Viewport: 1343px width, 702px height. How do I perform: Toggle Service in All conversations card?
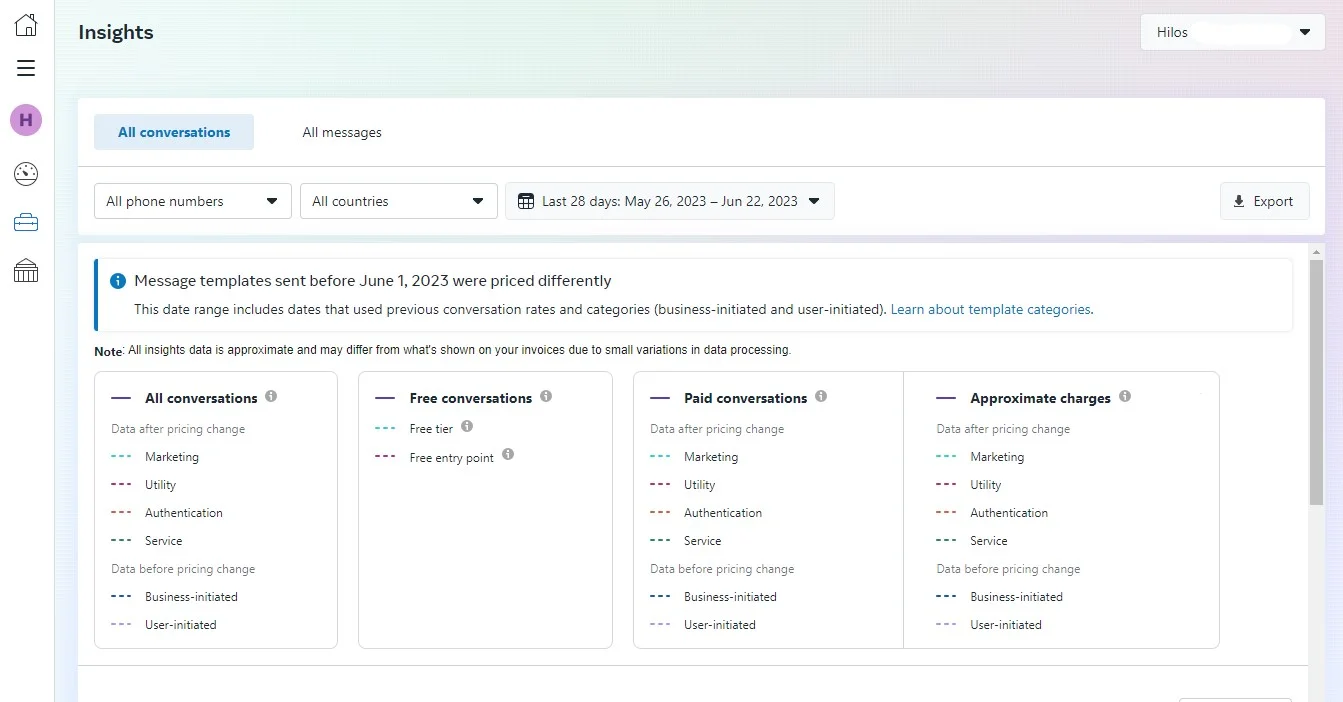click(x=147, y=541)
